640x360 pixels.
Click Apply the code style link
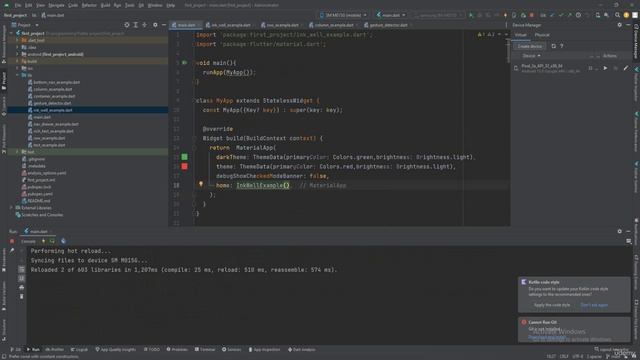[552, 305]
